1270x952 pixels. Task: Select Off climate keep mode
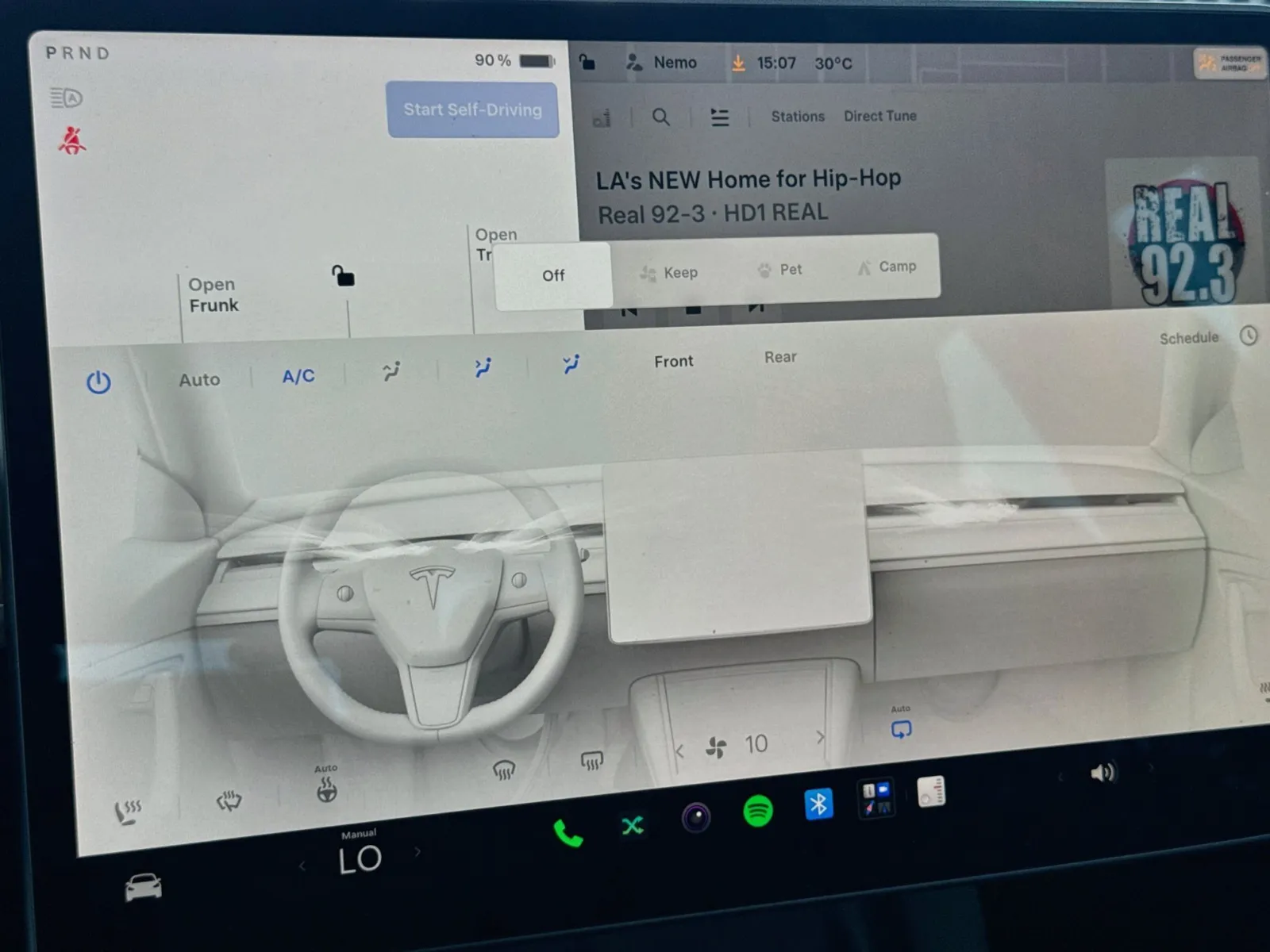(x=553, y=275)
